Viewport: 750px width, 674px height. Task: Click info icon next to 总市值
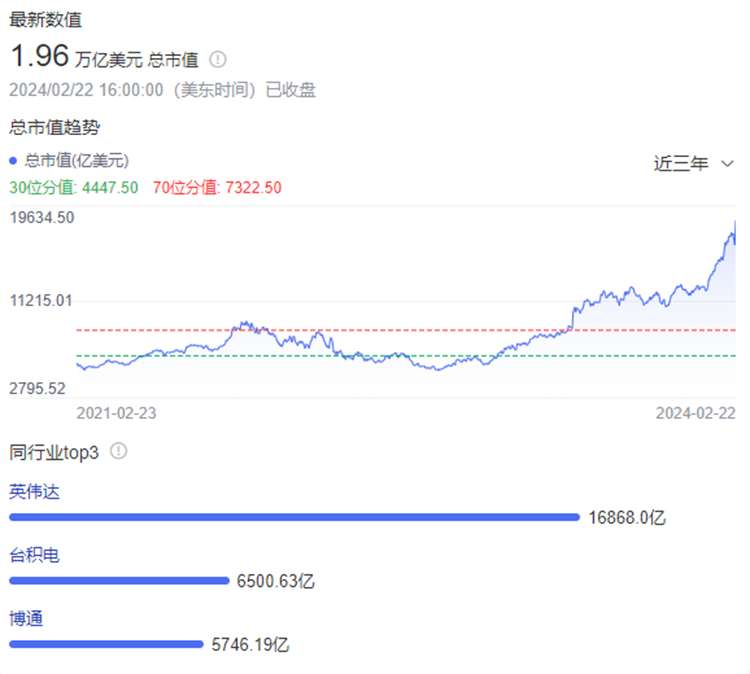coord(218,59)
